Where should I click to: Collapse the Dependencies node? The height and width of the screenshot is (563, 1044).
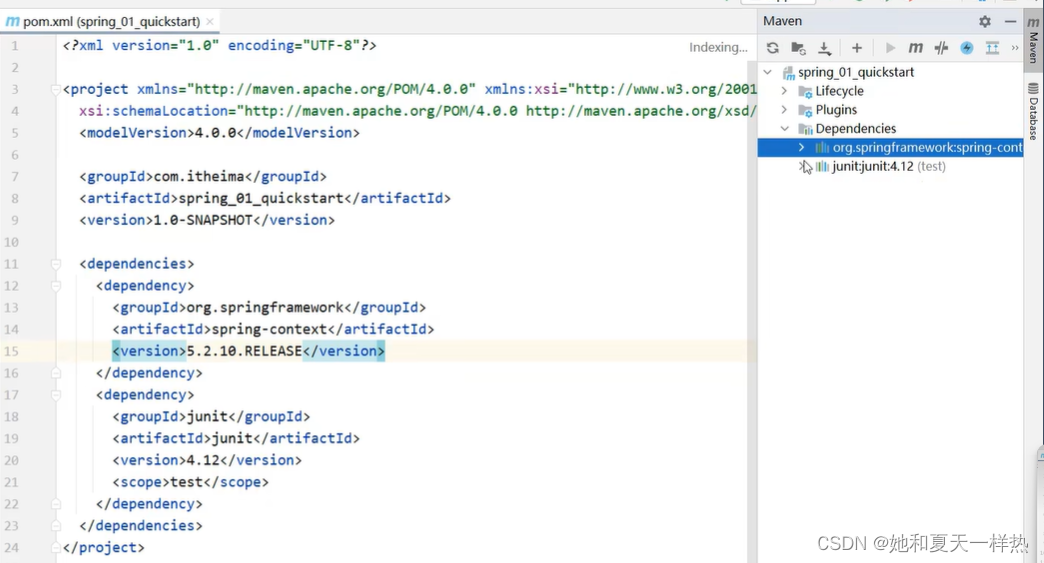(x=784, y=128)
